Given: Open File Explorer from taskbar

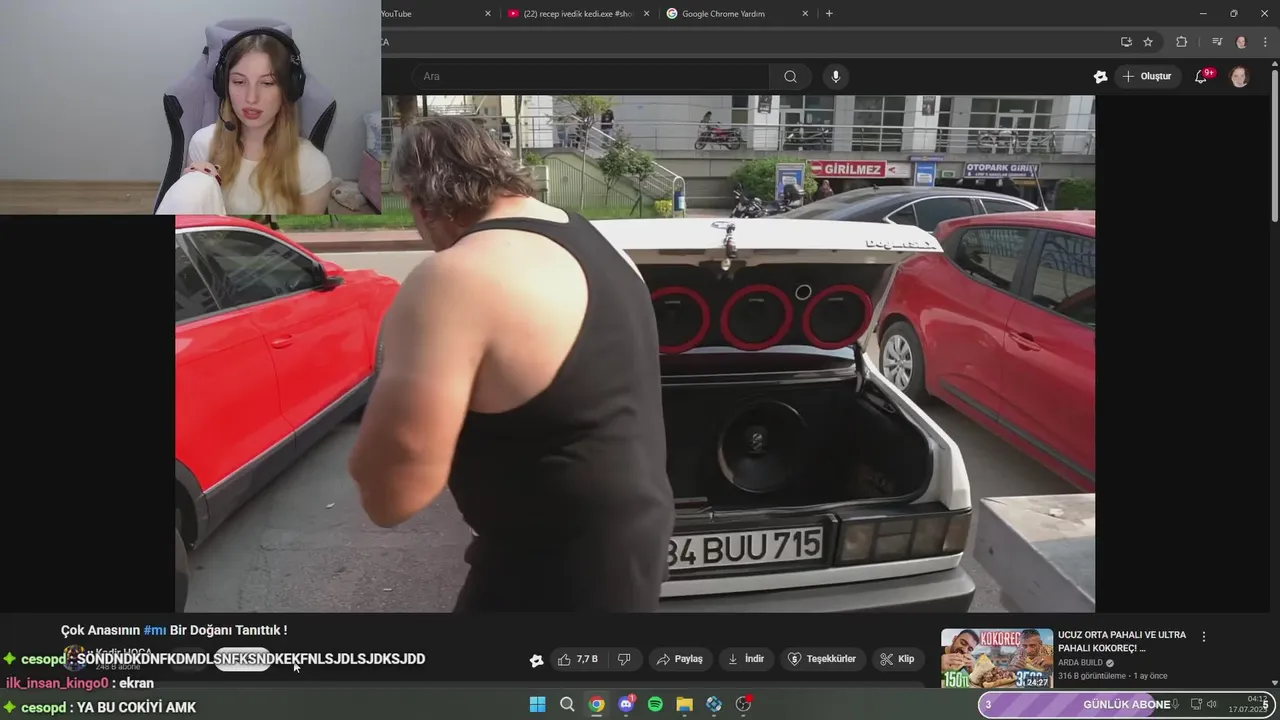Looking at the screenshot, I should pos(684,704).
